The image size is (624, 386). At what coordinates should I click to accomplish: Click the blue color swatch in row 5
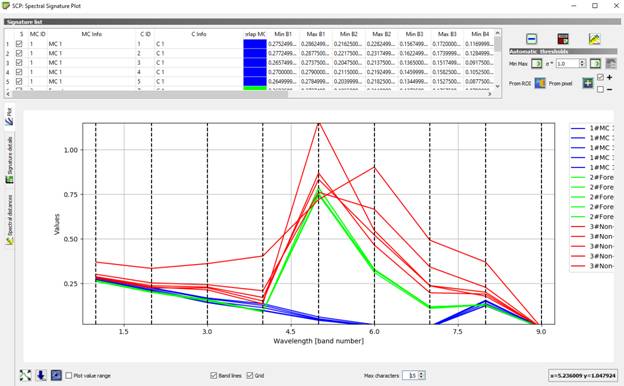coord(255,81)
